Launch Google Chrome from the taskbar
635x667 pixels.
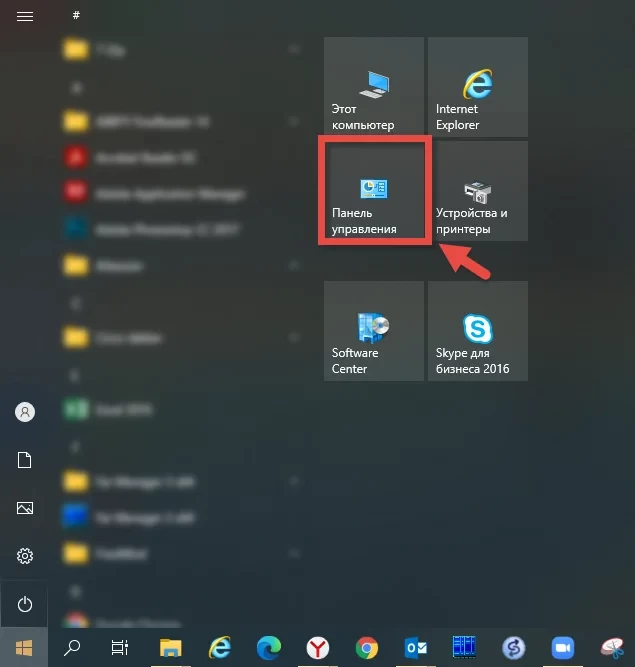coord(367,648)
